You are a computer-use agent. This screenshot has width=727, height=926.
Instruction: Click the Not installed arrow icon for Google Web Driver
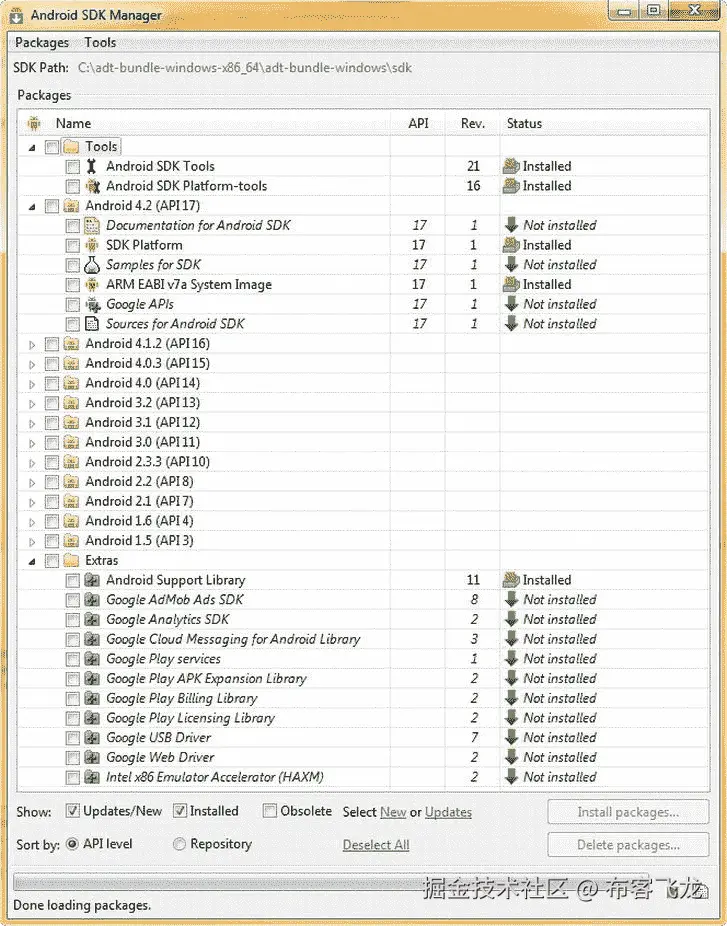coord(511,757)
